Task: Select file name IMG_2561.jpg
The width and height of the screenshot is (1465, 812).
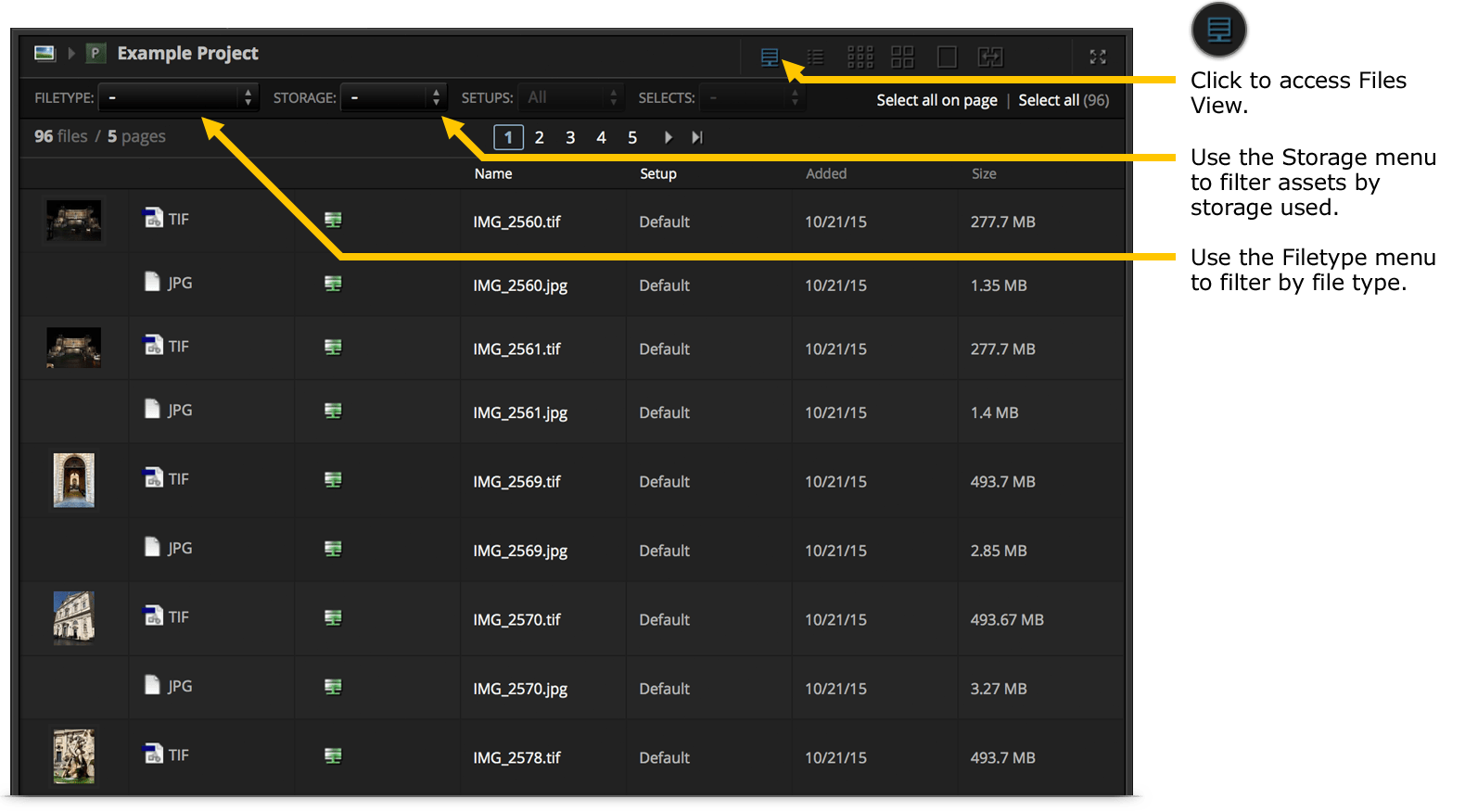Action: (520, 412)
